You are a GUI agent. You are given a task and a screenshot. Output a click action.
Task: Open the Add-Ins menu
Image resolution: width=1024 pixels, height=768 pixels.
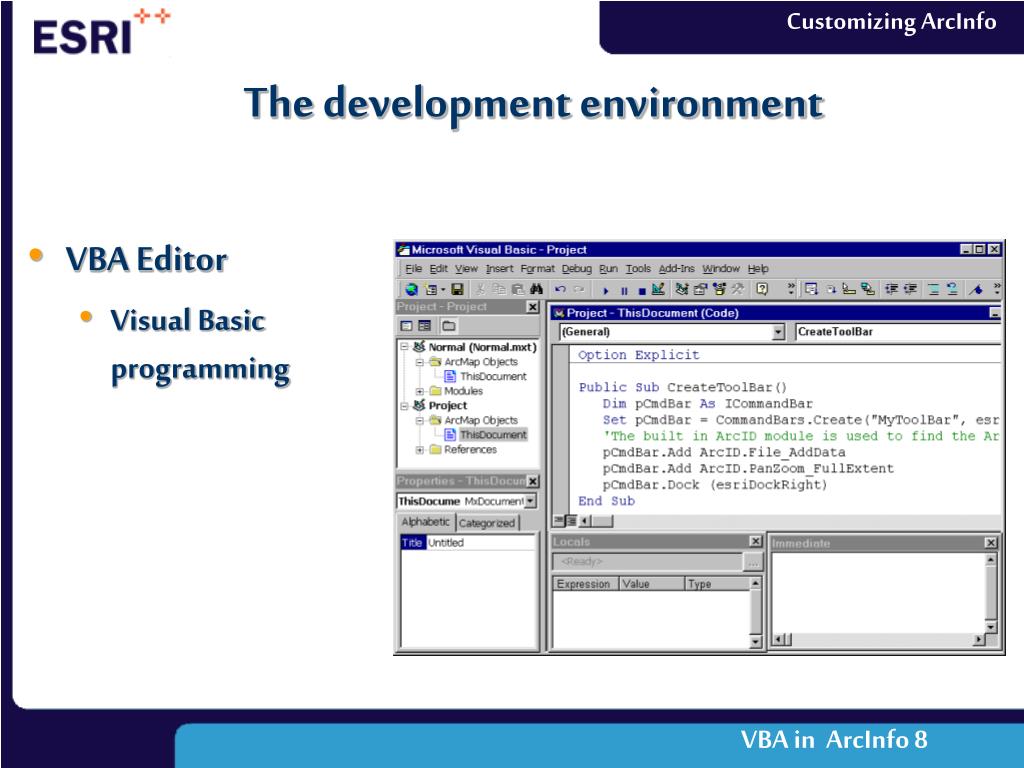(677, 268)
